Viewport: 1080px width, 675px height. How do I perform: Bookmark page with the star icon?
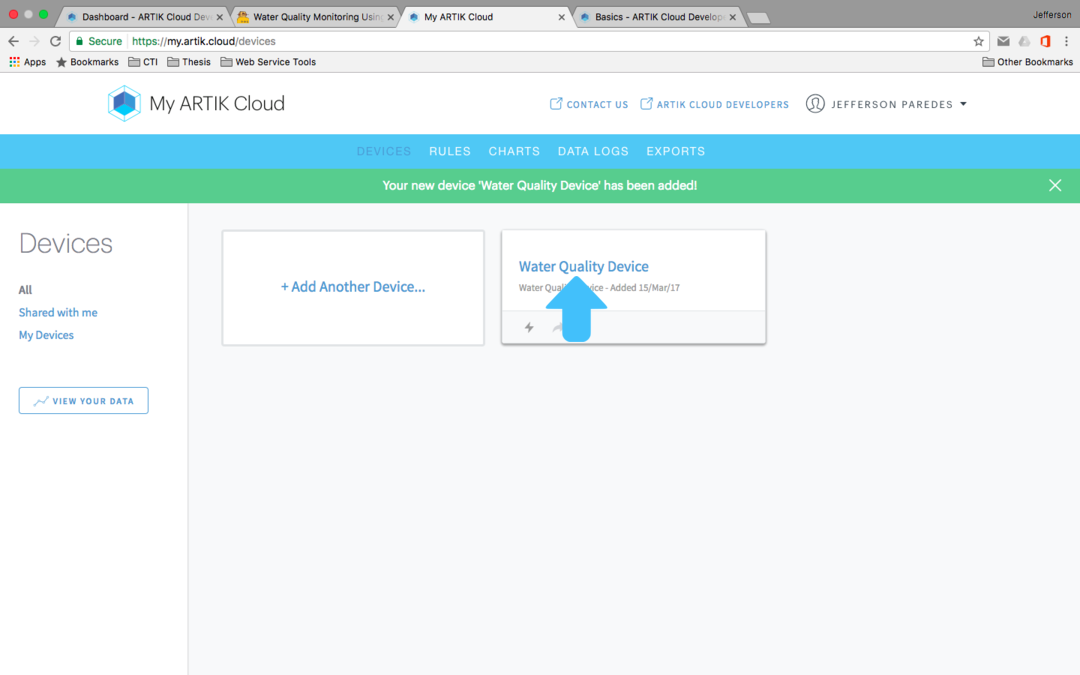point(978,41)
